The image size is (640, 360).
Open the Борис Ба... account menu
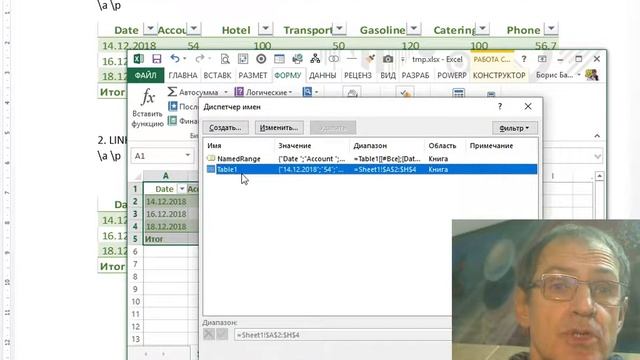pyautogui.click(x=558, y=76)
